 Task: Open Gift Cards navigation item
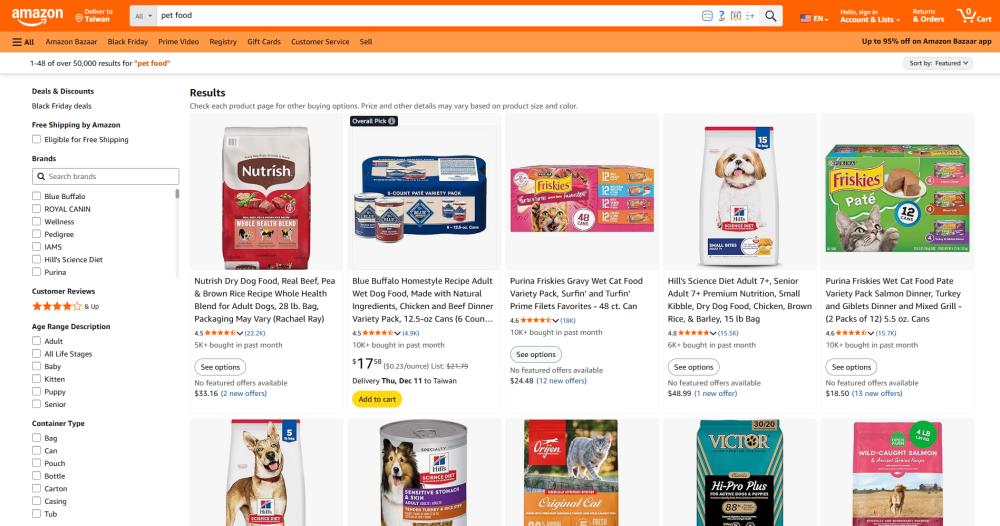[x=264, y=42]
